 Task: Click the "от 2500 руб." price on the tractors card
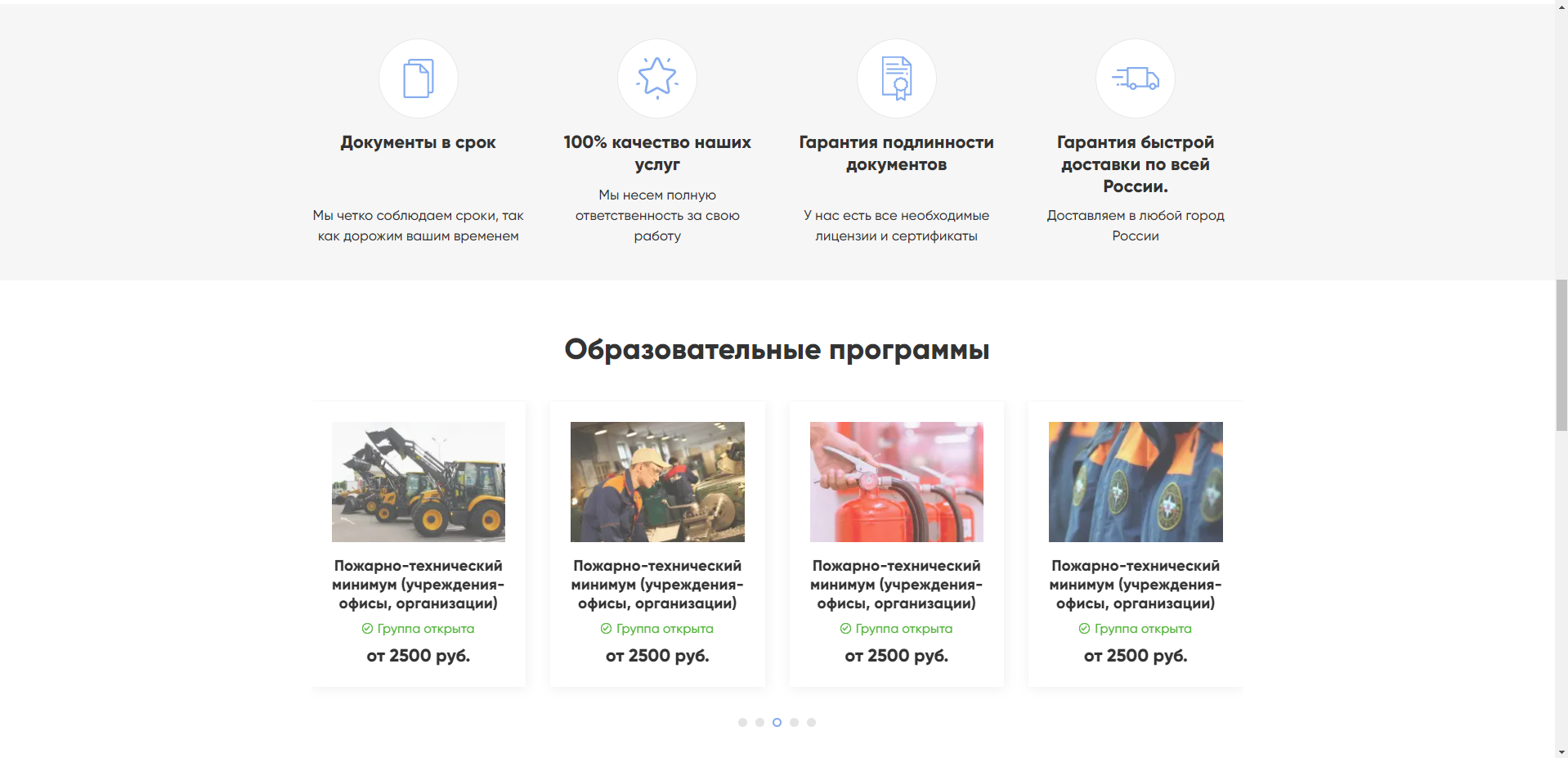click(419, 656)
